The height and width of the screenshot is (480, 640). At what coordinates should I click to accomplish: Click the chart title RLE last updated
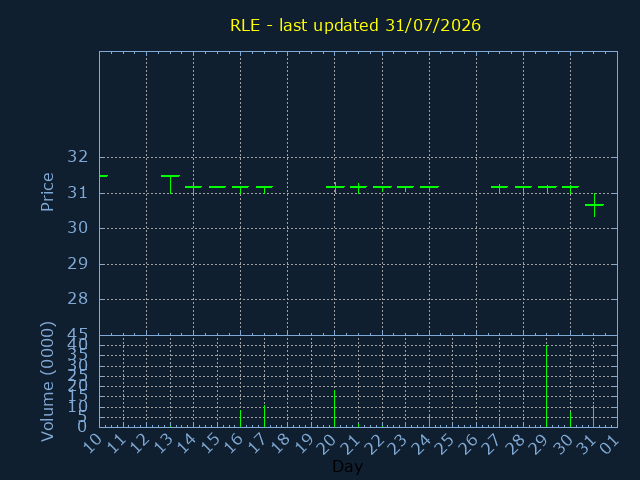click(x=355, y=25)
